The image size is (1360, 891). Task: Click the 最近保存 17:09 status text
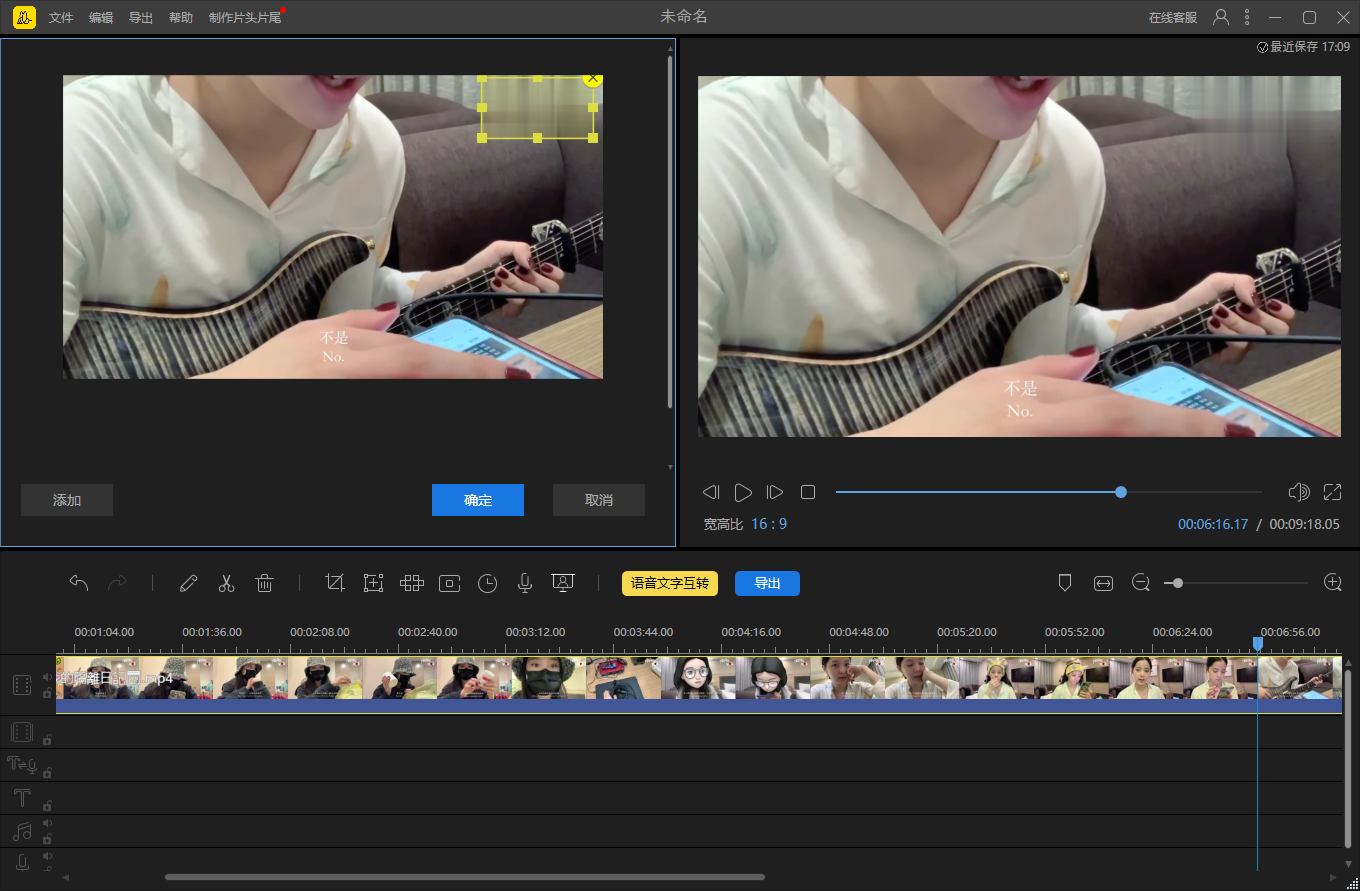(x=1304, y=47)
